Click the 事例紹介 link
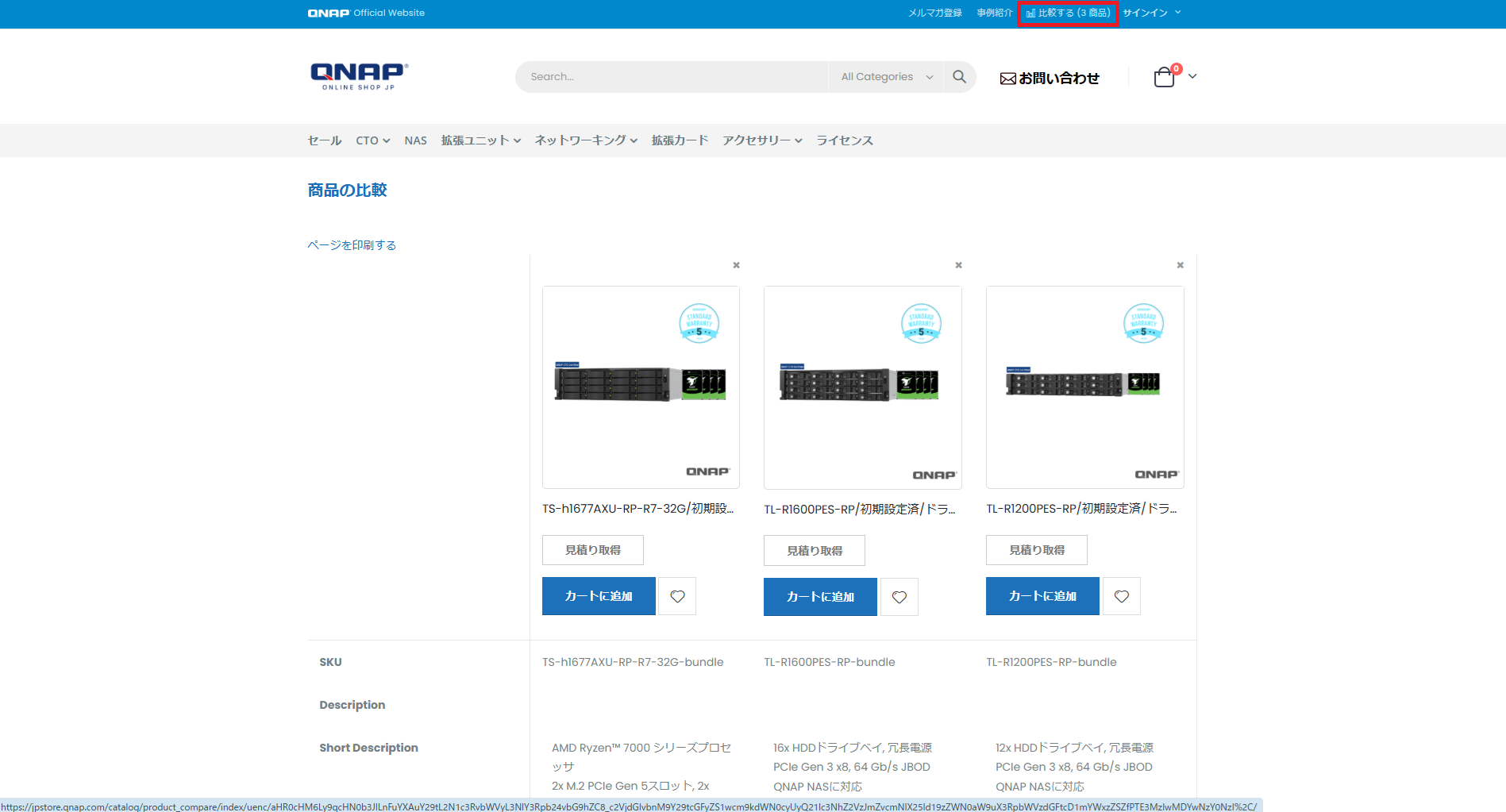 [x=995, y=13]
